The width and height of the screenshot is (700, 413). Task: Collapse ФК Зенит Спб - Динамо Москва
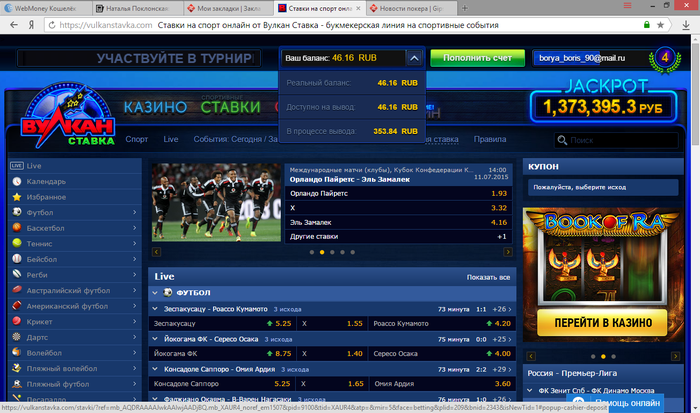[x=530, y=390]
